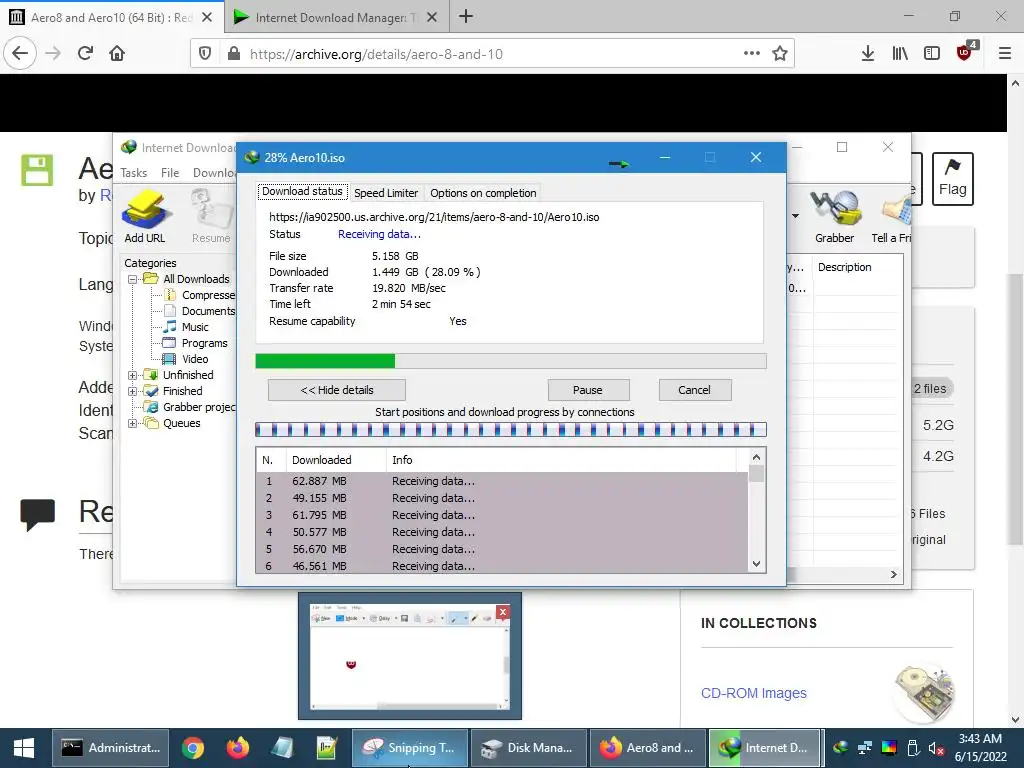Cancel the Aero10.iso download
1024x768 pixels.
tap(694, 390)
